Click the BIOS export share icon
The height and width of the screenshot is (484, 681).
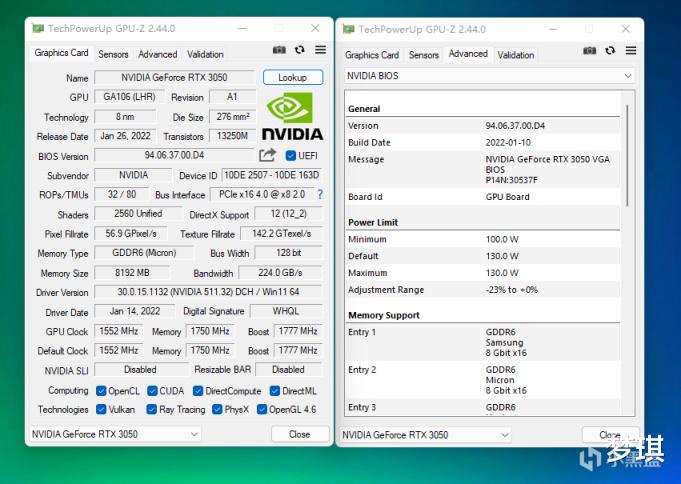pos(268,155)
